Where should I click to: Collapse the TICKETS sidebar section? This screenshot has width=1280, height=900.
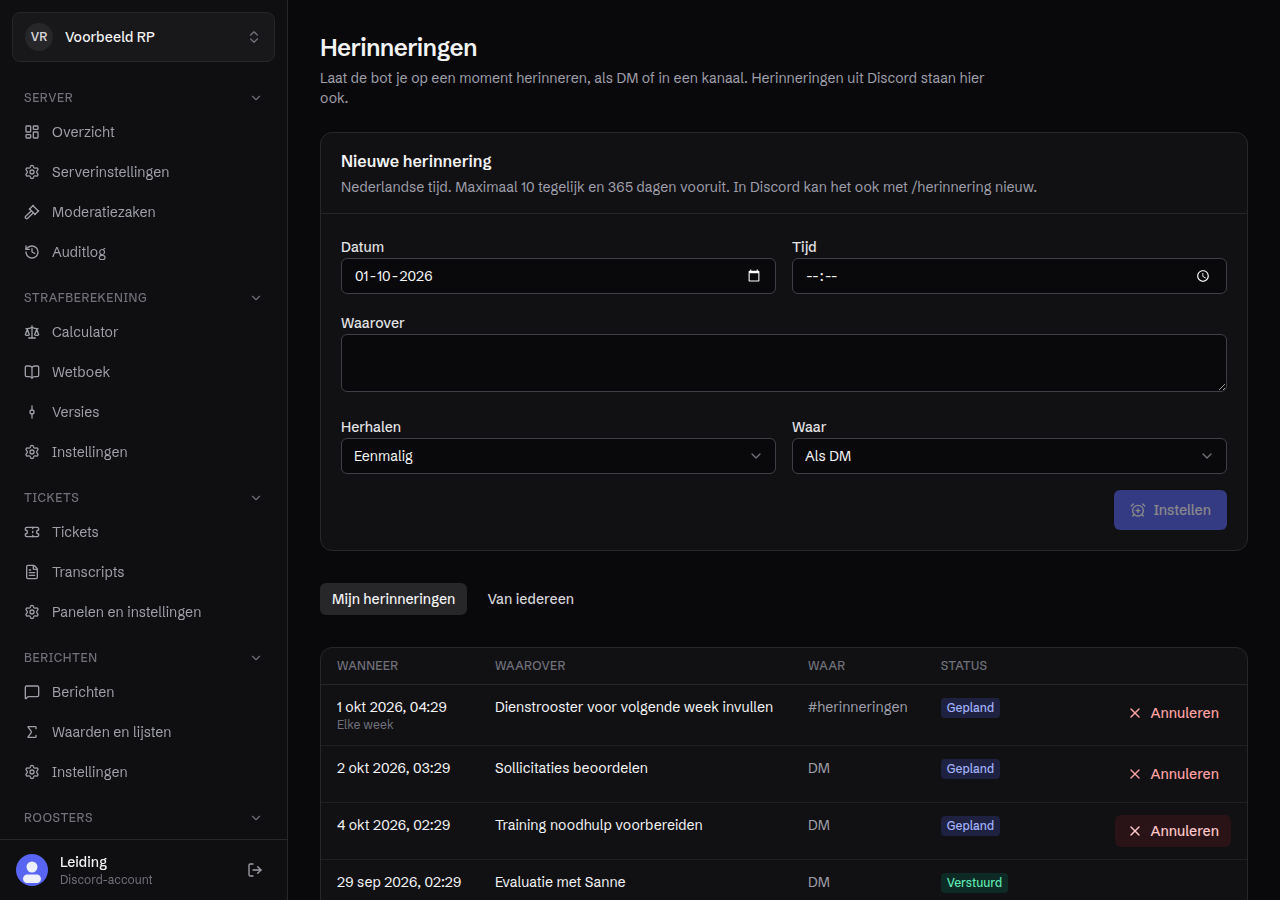256,498
